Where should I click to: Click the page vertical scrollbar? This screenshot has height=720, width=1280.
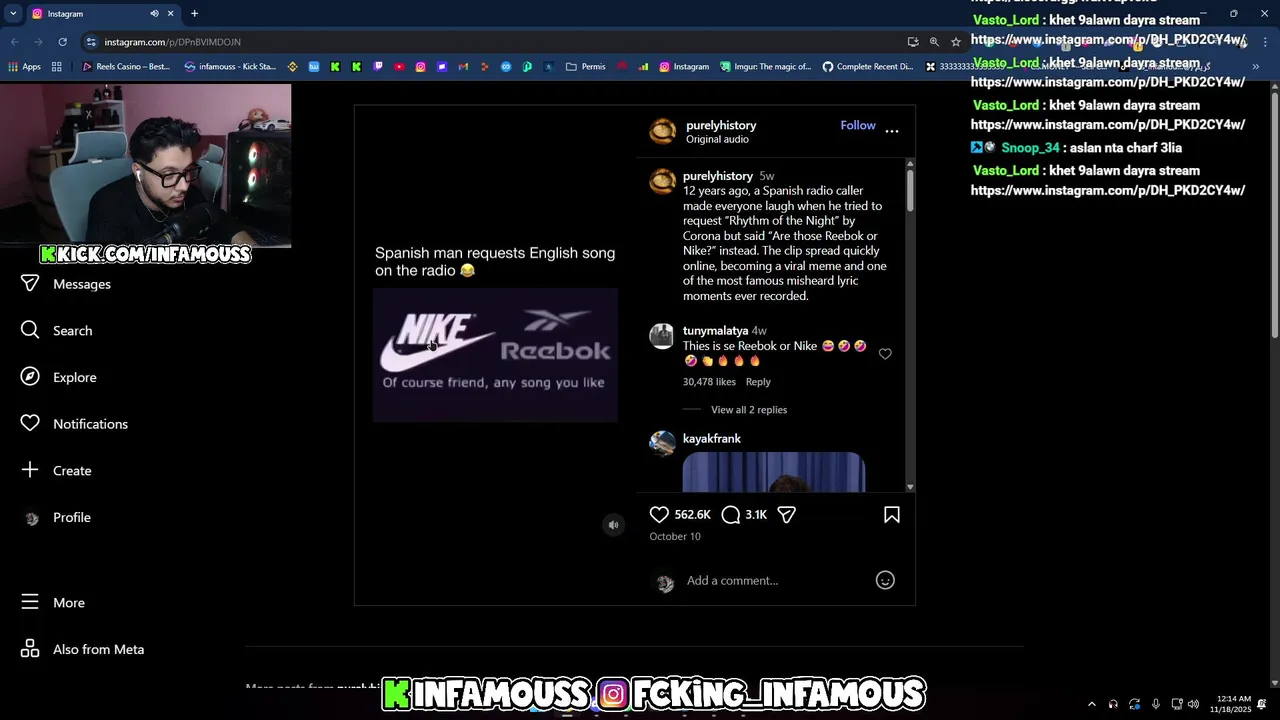pos(1274,215)
